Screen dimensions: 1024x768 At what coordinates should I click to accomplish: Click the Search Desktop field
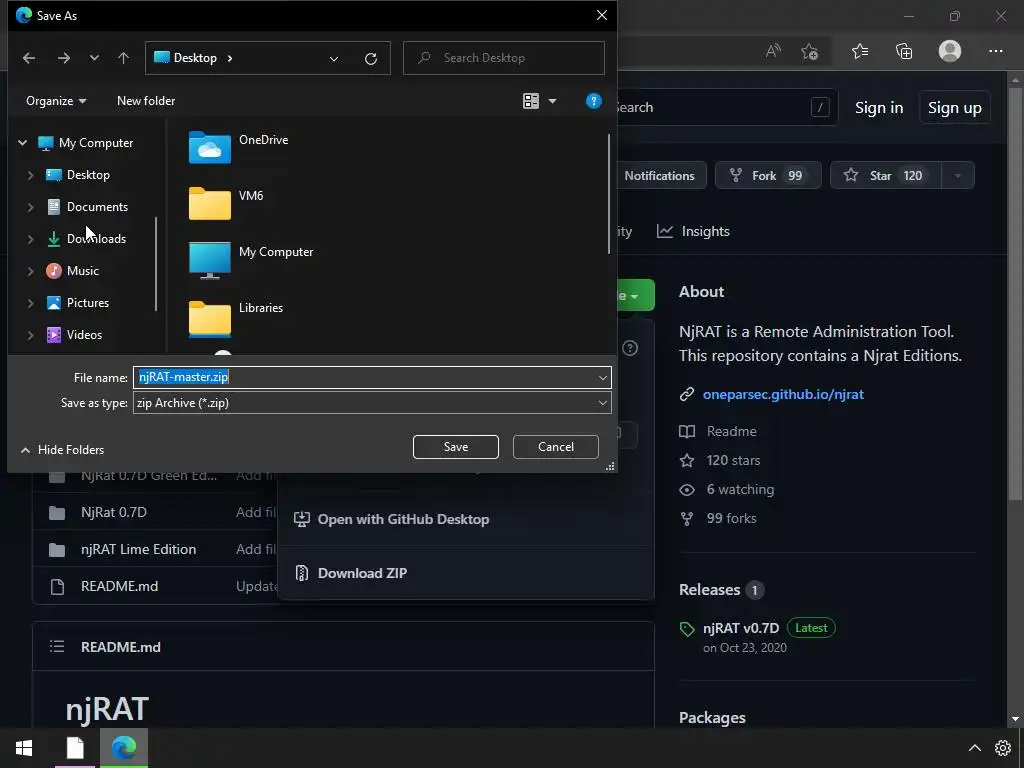[504, 58]
